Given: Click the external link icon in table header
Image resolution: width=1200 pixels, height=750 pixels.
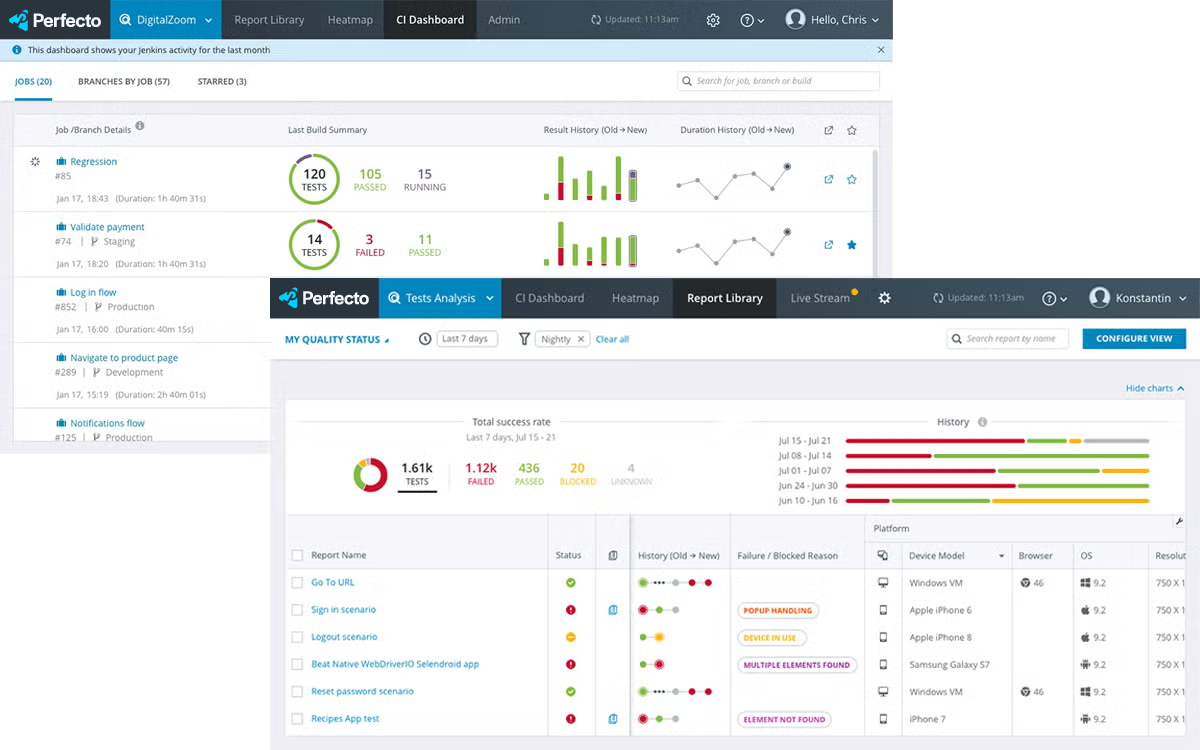Looking at the screenshot, I should point(828,130).
